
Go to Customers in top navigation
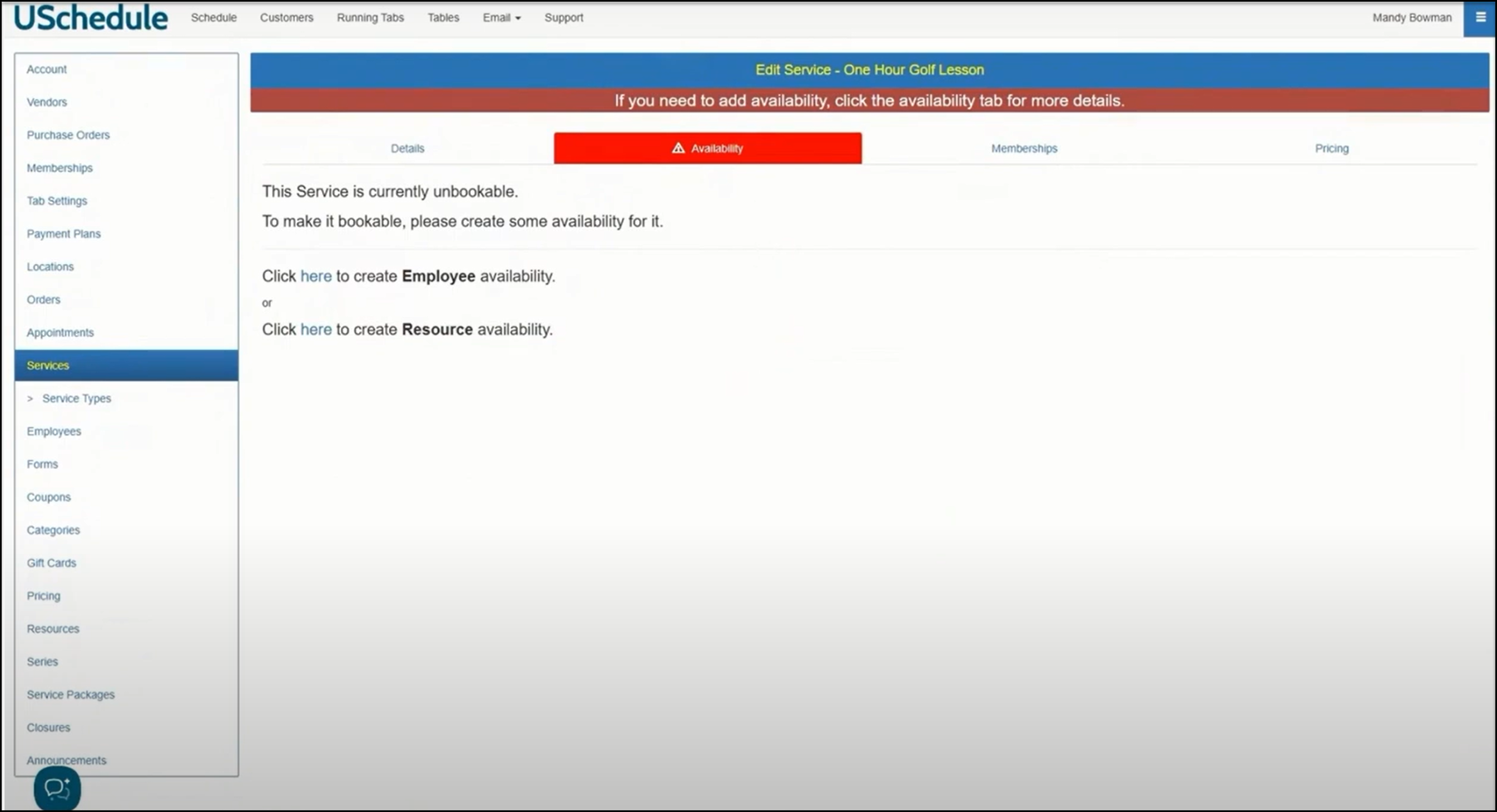[x=286, y=18]
